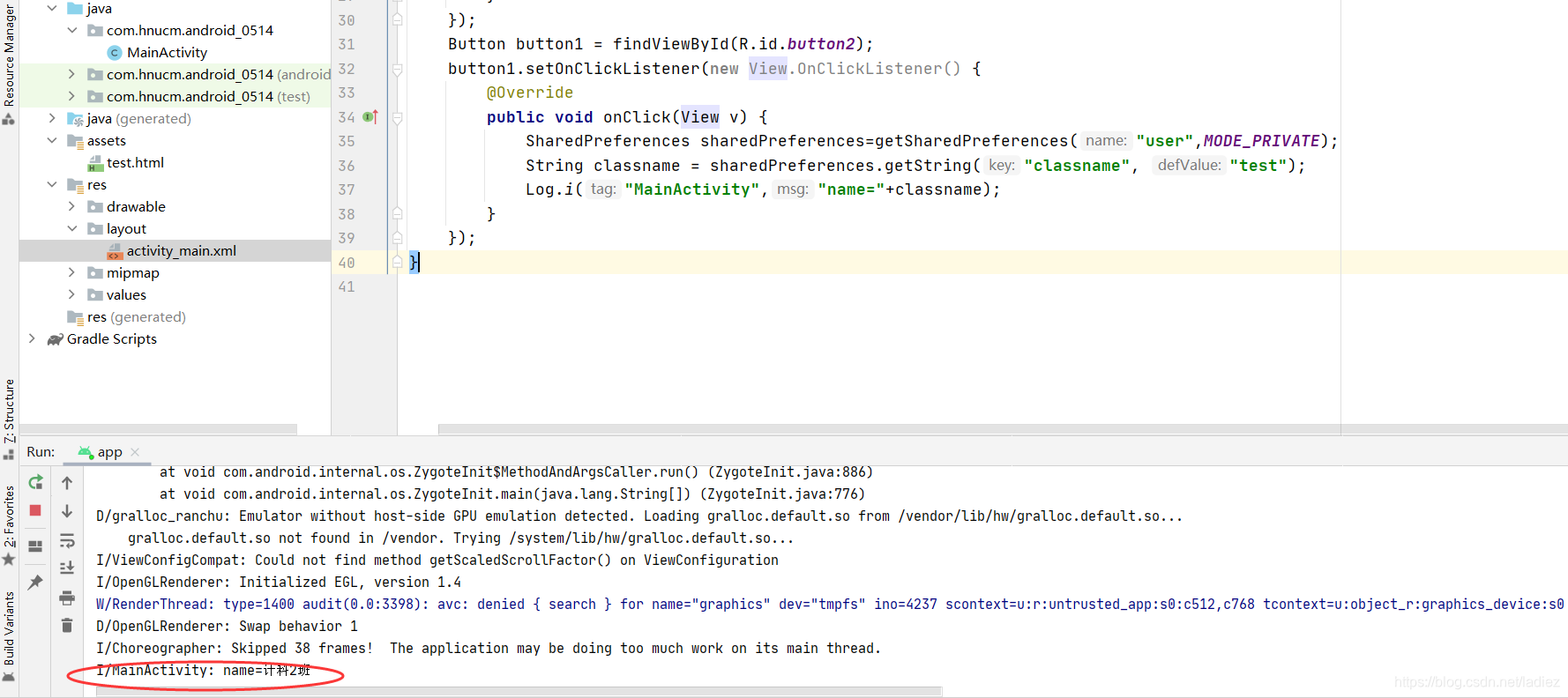The height and width of the screenshot is (698, 1568).
Task: Click the fold marker on line 32
Action: pyautogui.click(x=398, y=69)
